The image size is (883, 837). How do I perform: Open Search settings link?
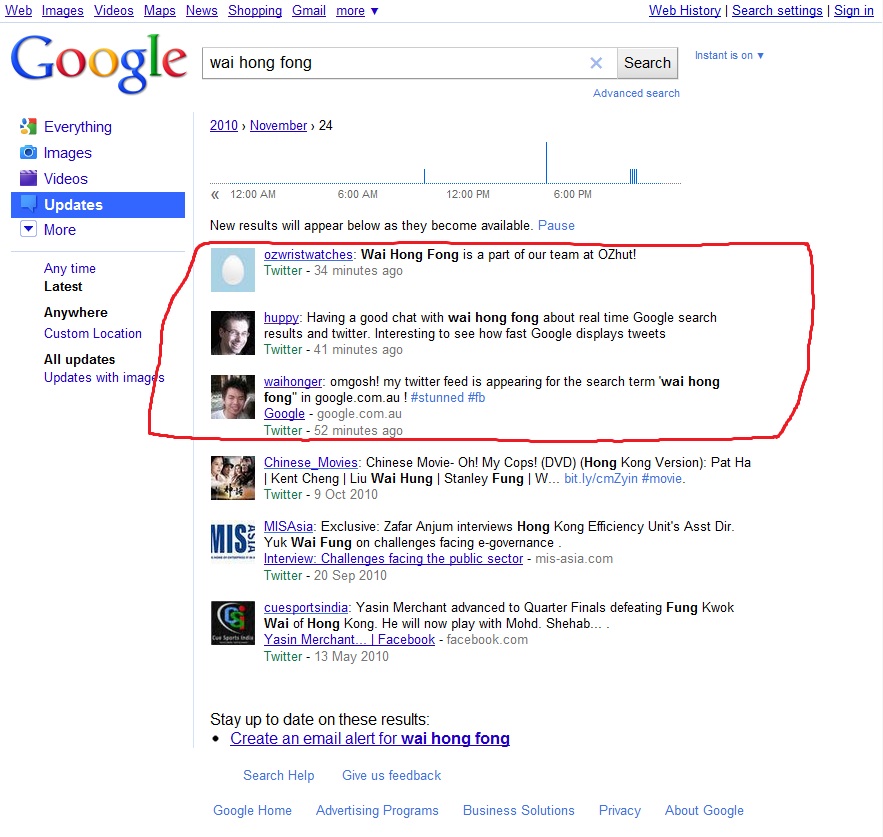[777, 11]
